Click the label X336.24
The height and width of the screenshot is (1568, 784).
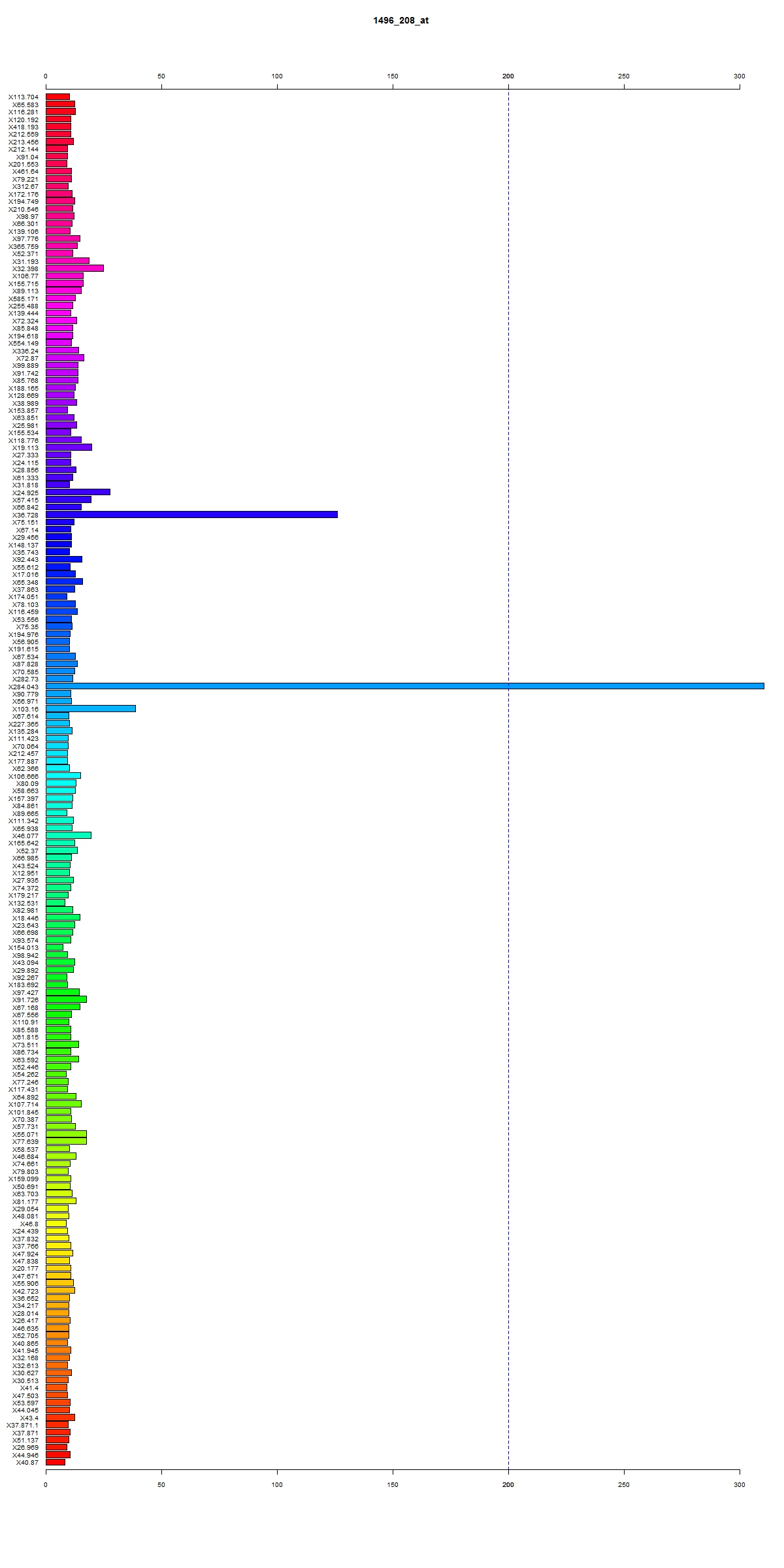pyautogui.click(x=25, y=351)
